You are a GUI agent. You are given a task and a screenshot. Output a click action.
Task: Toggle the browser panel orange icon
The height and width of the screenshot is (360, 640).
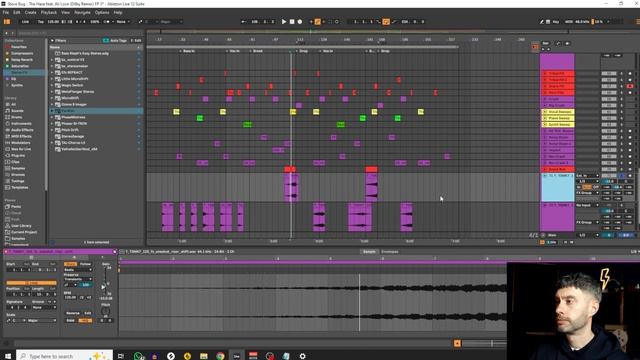click(x=7, y=22)
